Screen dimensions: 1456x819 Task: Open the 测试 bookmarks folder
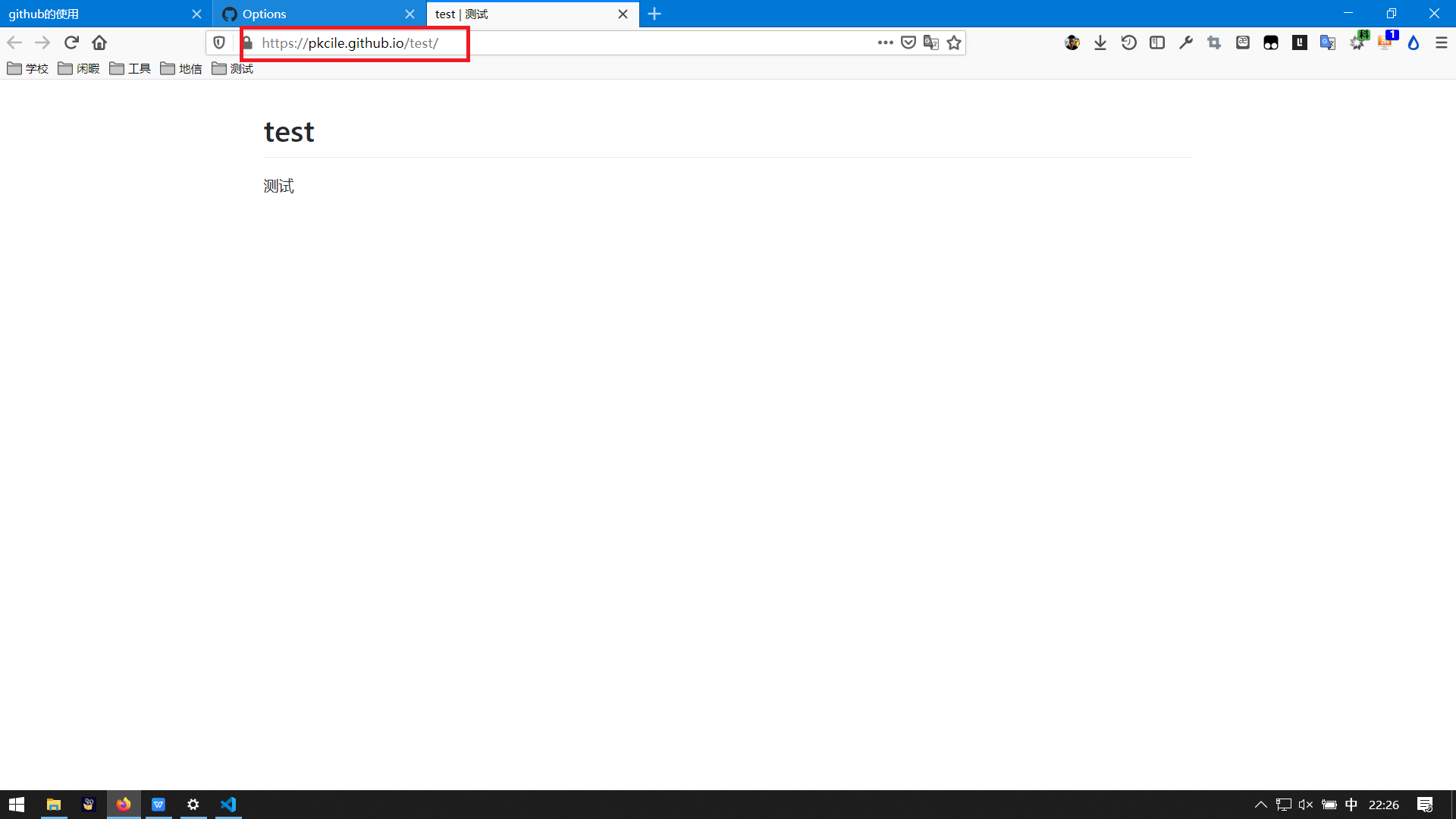pyautogui.click(x=232, y=68)
